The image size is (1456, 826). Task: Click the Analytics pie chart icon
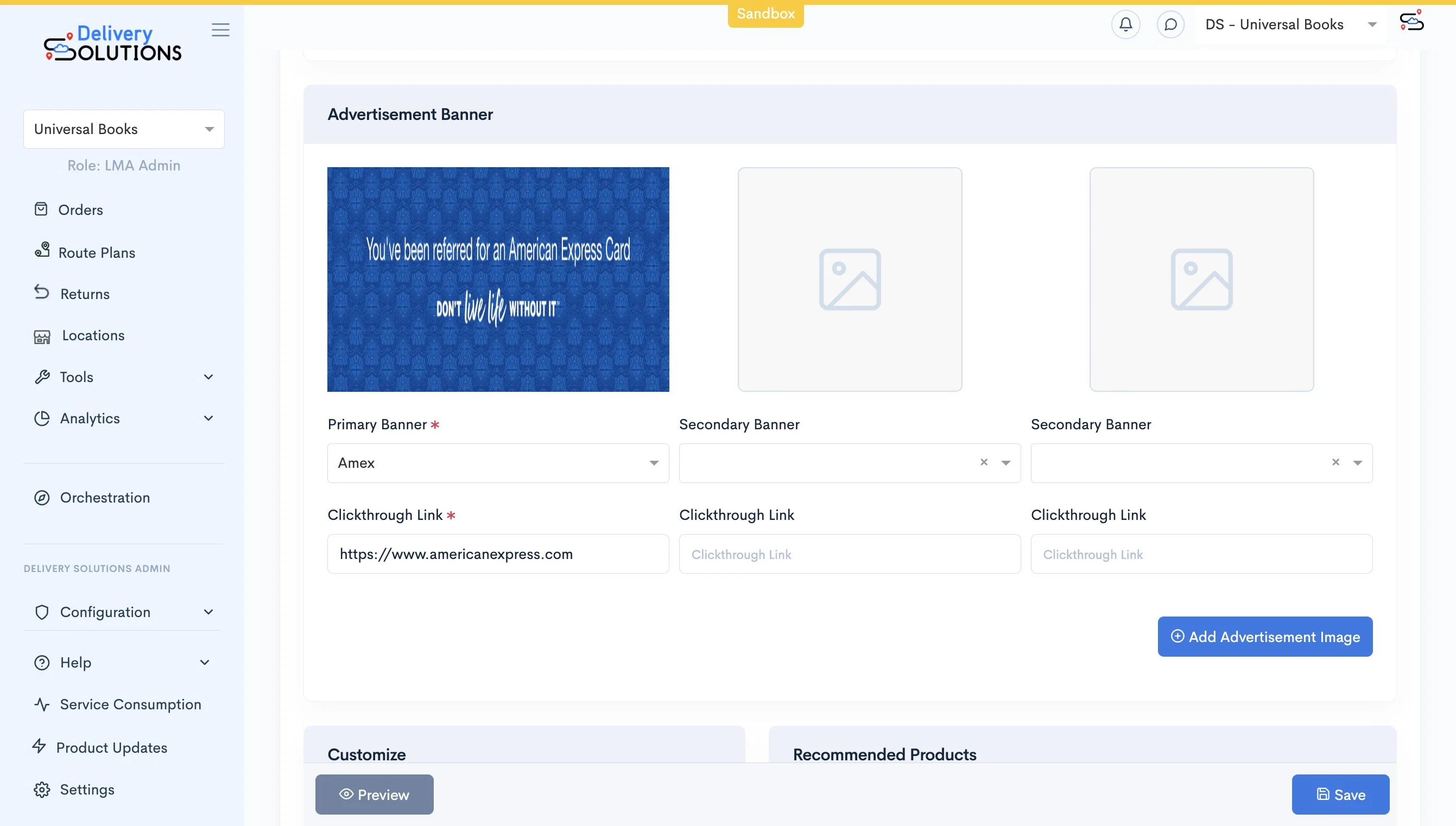(42, 418)
